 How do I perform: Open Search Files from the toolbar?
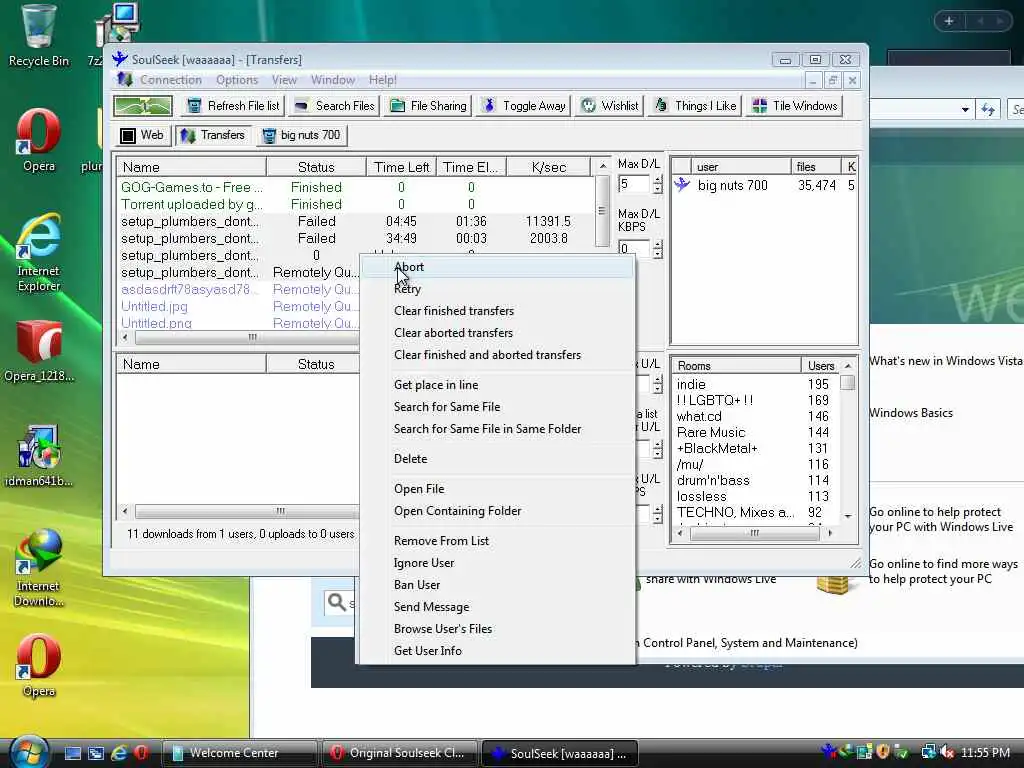(x=334, y=106)
